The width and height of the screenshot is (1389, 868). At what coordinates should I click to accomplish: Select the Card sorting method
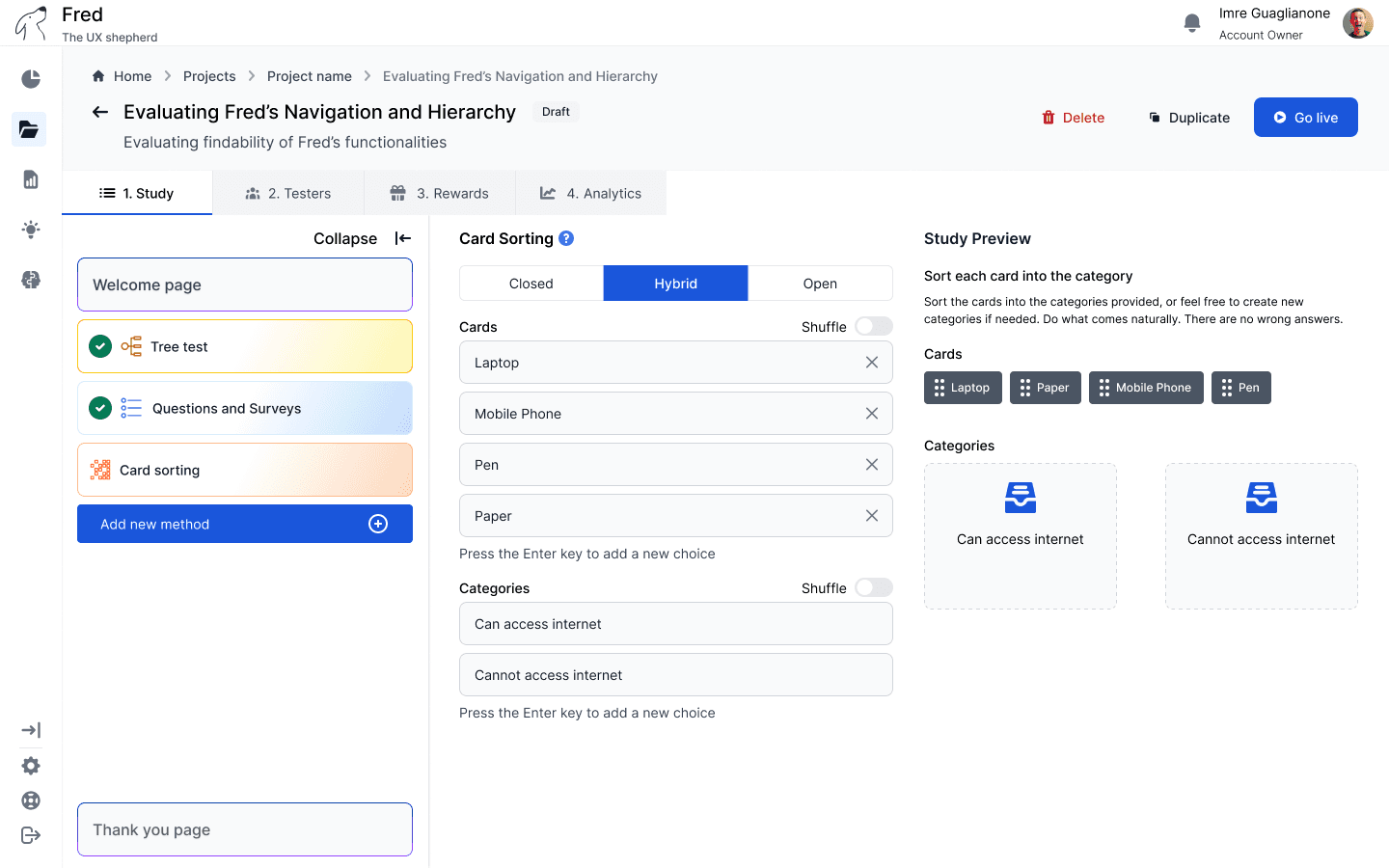[245, 470]
